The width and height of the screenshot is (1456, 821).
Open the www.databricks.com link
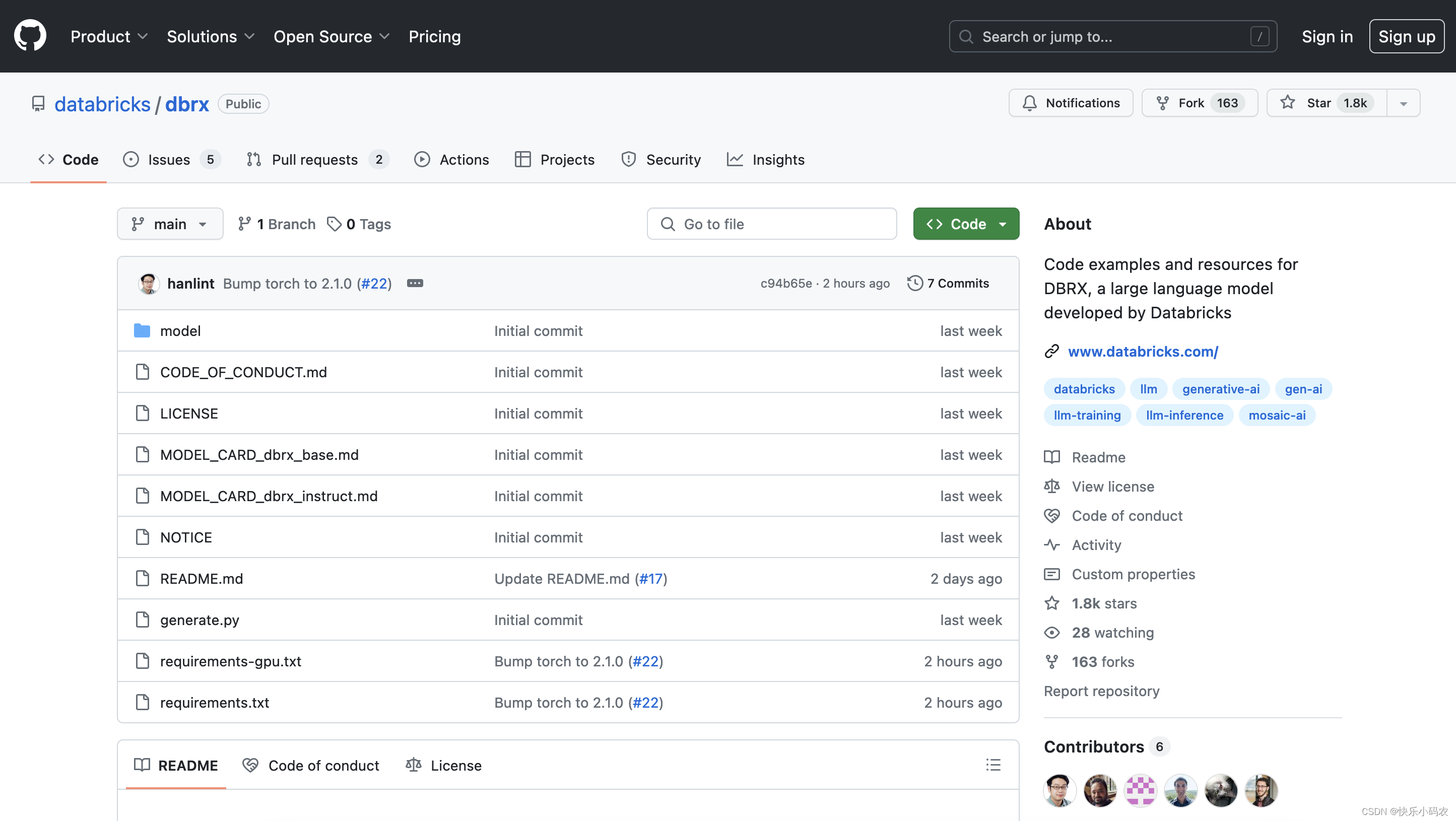1143,352
